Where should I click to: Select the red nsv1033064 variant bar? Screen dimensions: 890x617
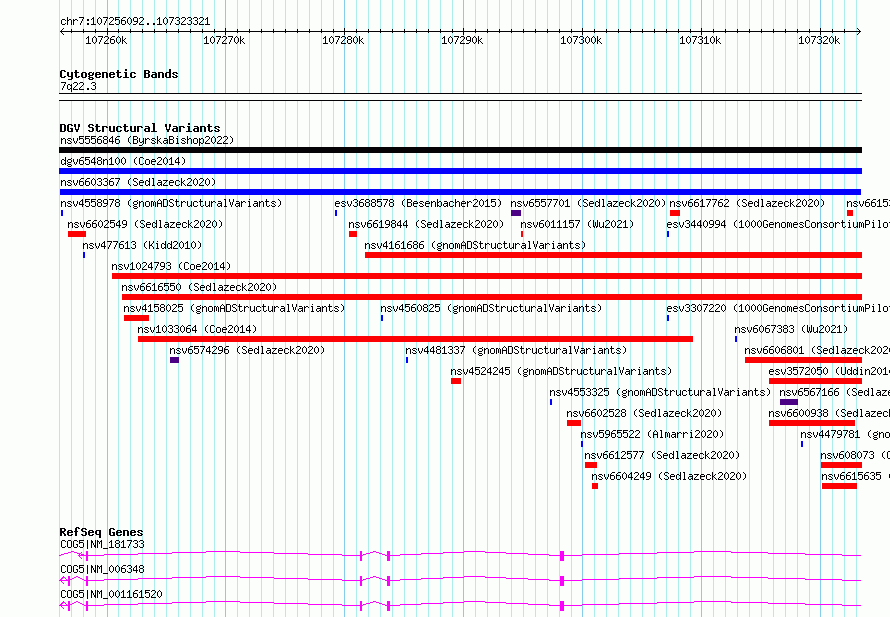415,339
